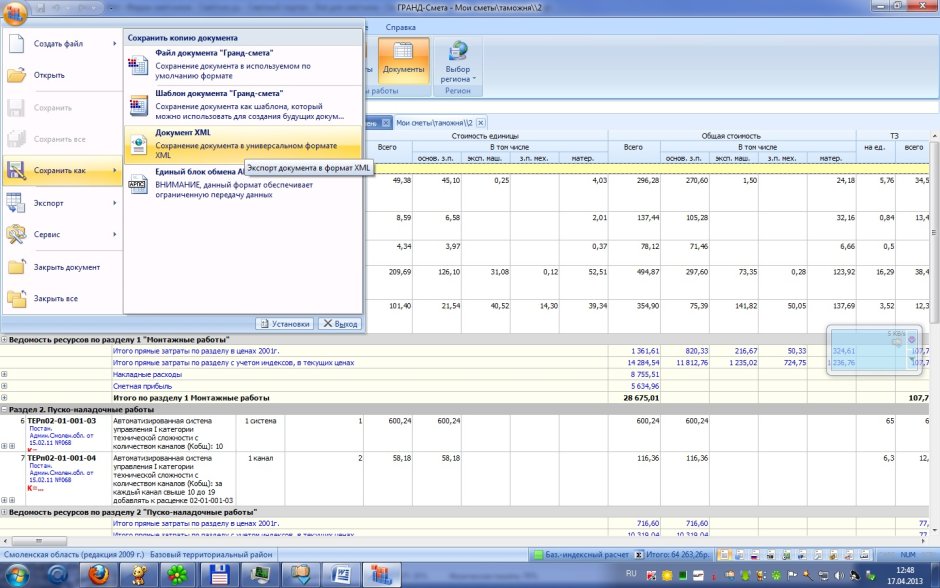This screenshot has height=588, width=940.
Task: Expand the Сметная прибыль row
Action: 4,386
